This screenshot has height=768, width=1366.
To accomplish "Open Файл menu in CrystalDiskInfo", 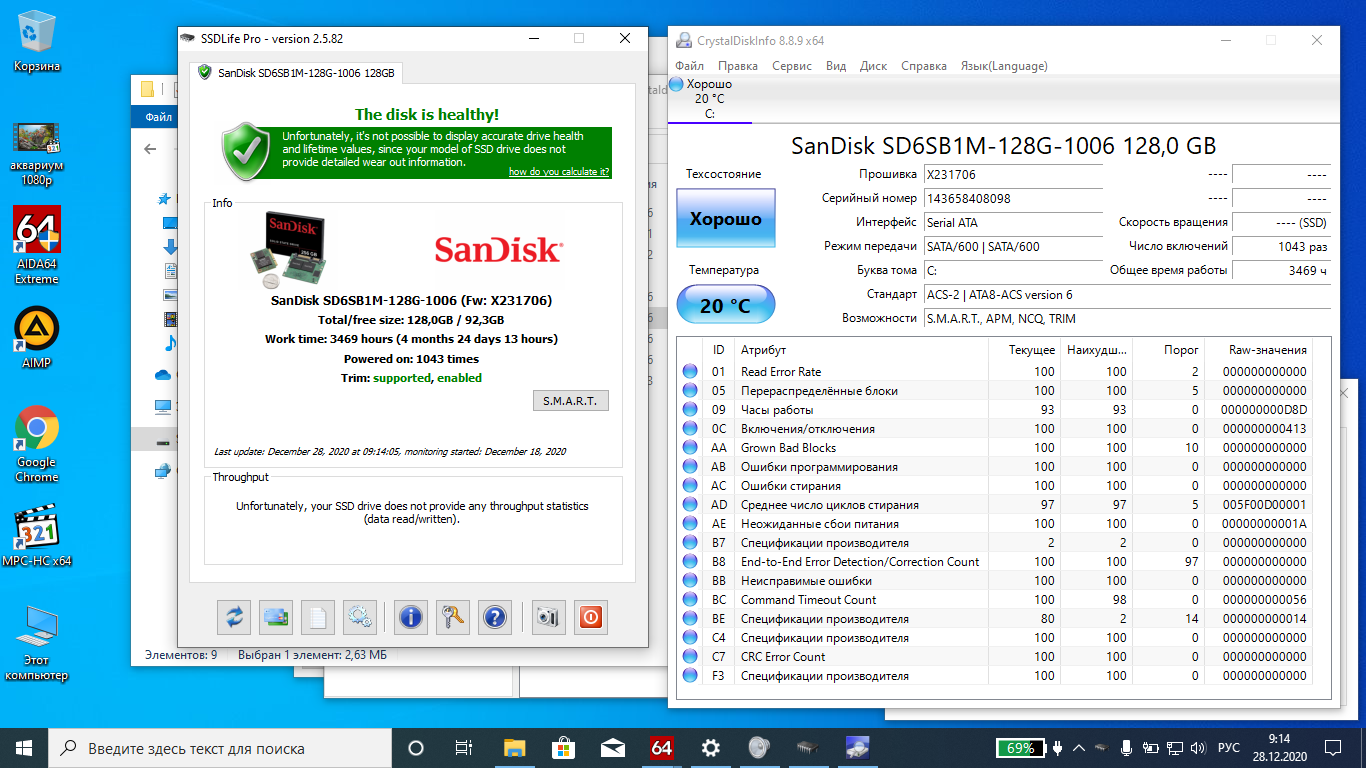I will 689,66.
